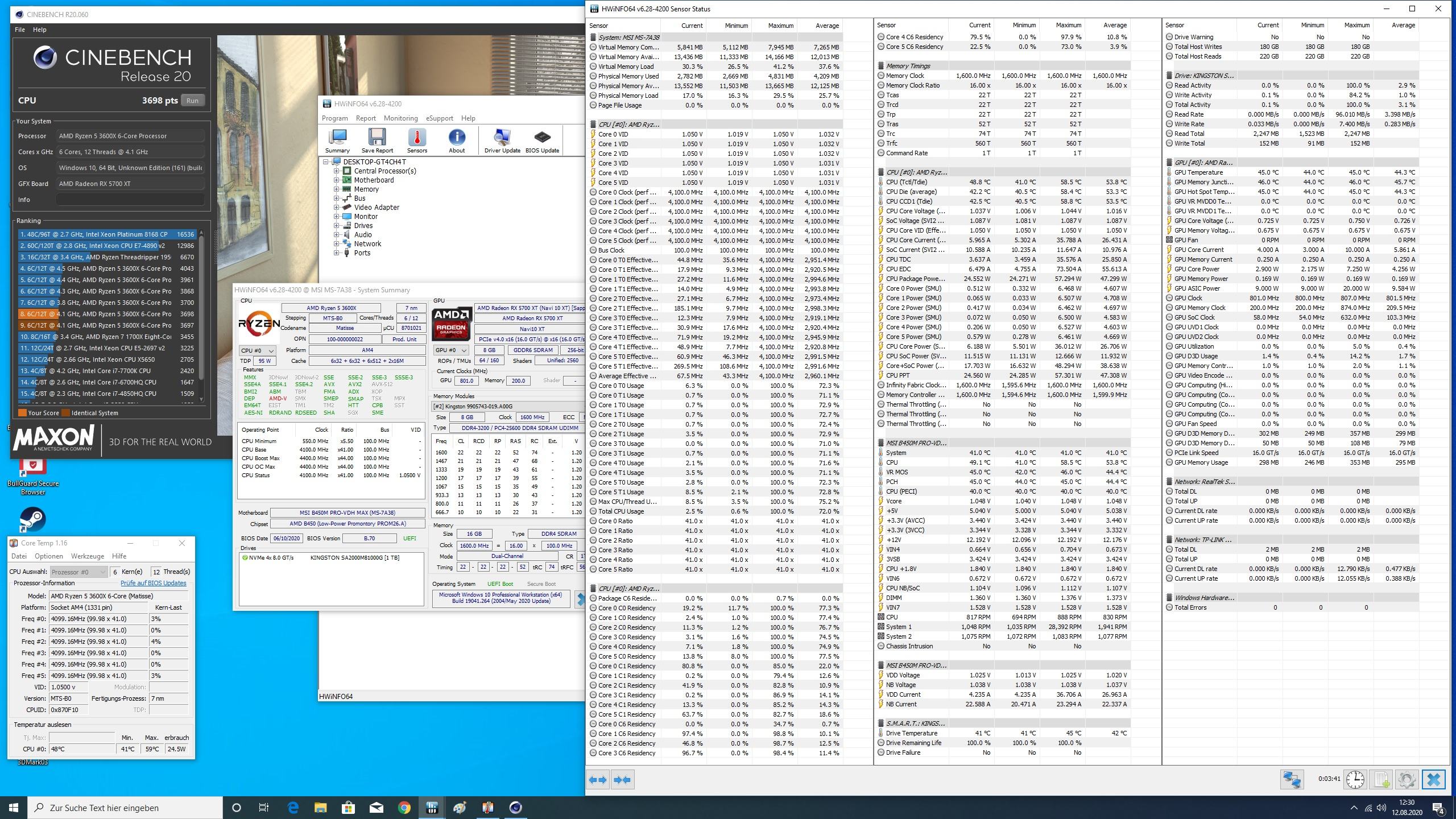Maximize the HWiNFO64 Sensor Status window
This screenshot has width=1456, height=819.
click(1412, 9)
